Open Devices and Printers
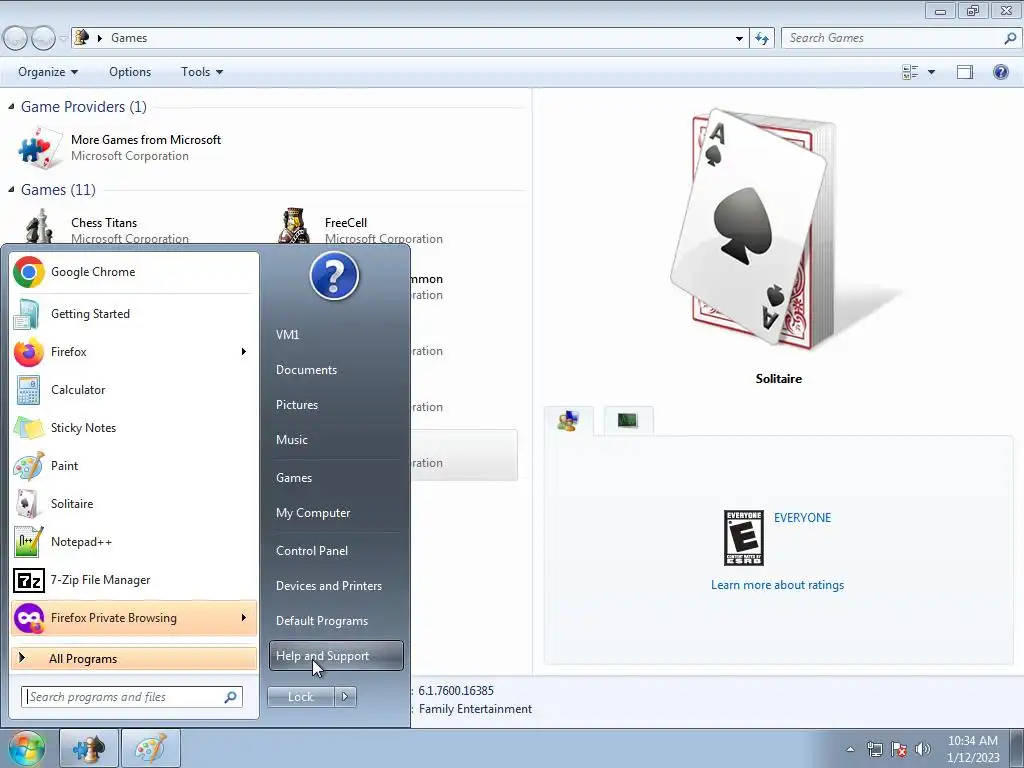This screenshot has height=768, width=1024. click(336, 586)
